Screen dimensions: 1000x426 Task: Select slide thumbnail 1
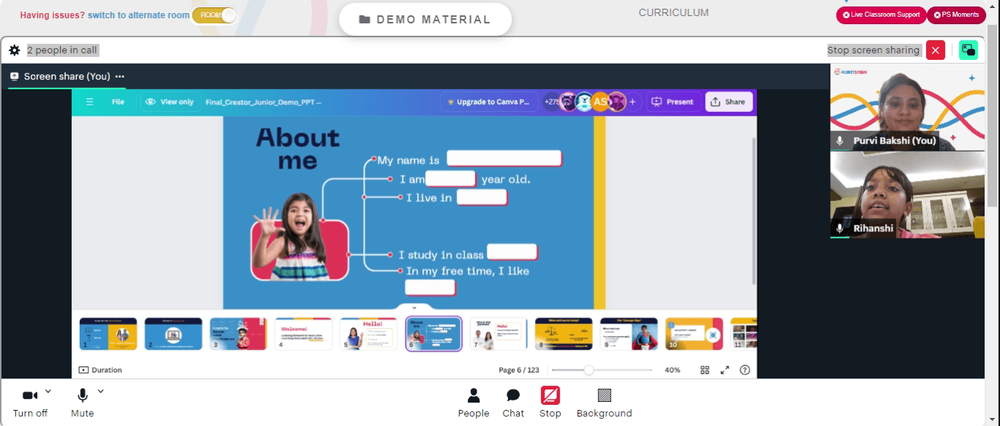tap(108, 334)
